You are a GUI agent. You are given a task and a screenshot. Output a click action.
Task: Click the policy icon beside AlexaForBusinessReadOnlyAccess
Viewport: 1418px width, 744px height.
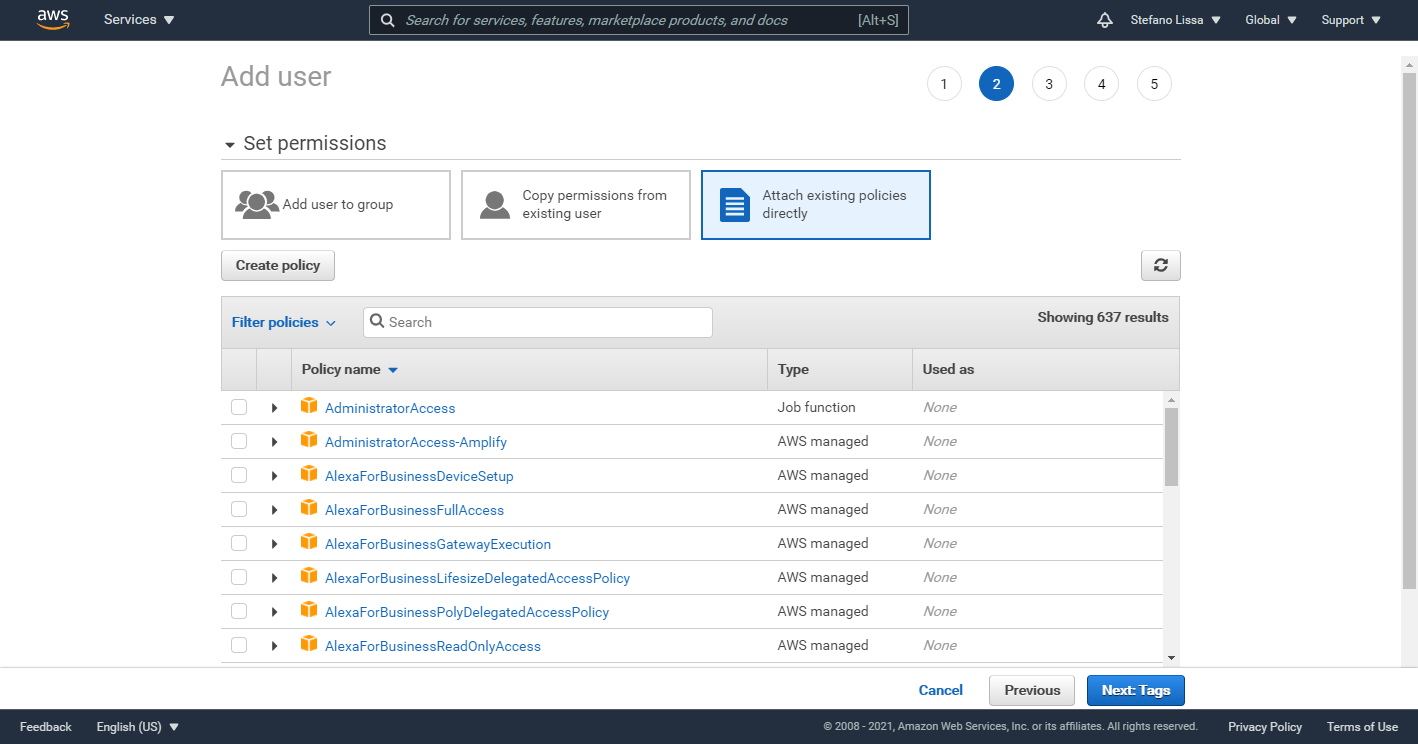(x=309, y=644)
